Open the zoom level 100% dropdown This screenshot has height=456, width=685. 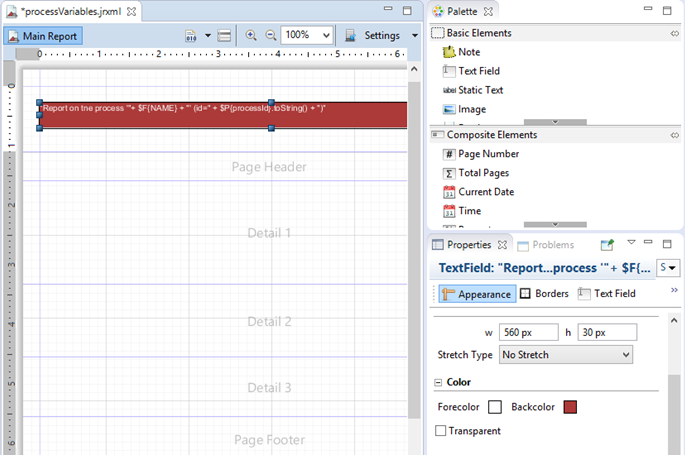(307, 35)
